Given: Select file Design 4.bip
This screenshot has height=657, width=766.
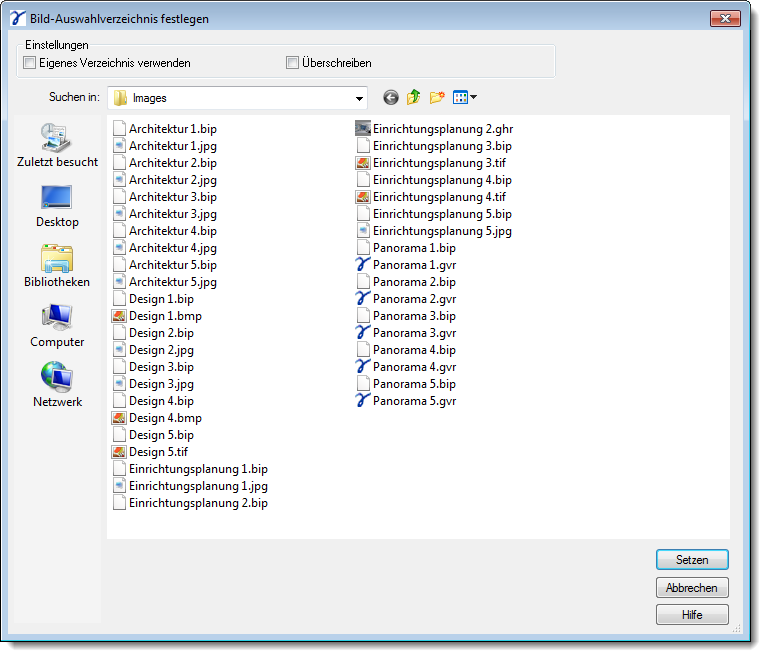Looking at the screenshot, I should (153, 401).
